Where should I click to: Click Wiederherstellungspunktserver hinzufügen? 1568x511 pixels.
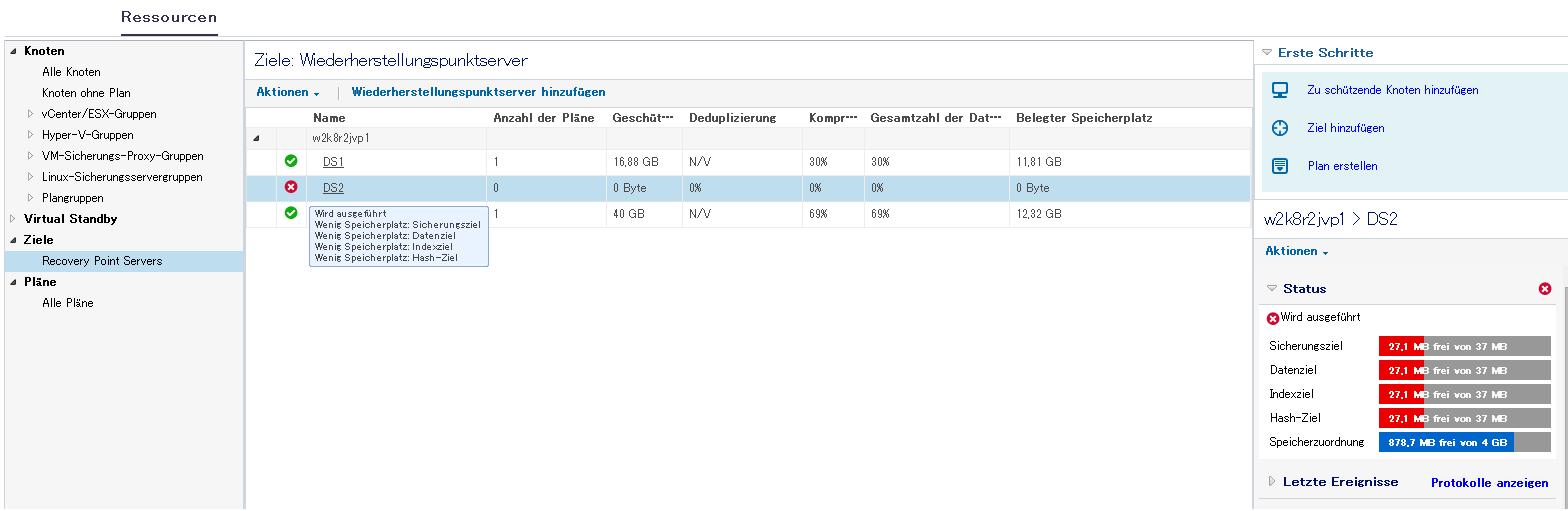tap(478, 92)
